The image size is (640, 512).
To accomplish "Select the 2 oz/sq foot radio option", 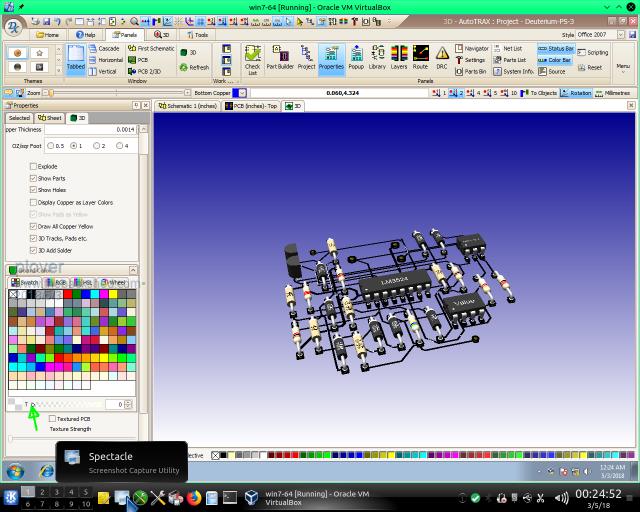I will pos(97,146).
